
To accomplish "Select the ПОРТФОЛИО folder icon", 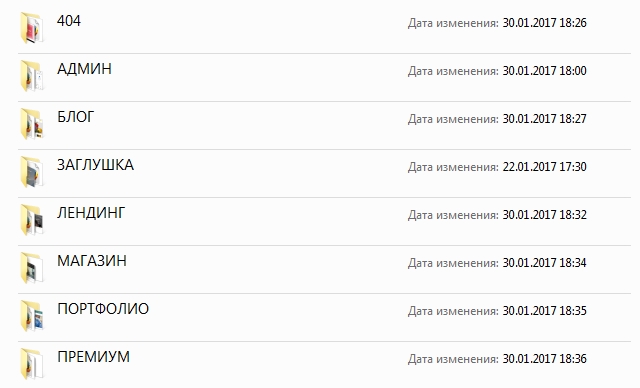I will tap(32, 316).
